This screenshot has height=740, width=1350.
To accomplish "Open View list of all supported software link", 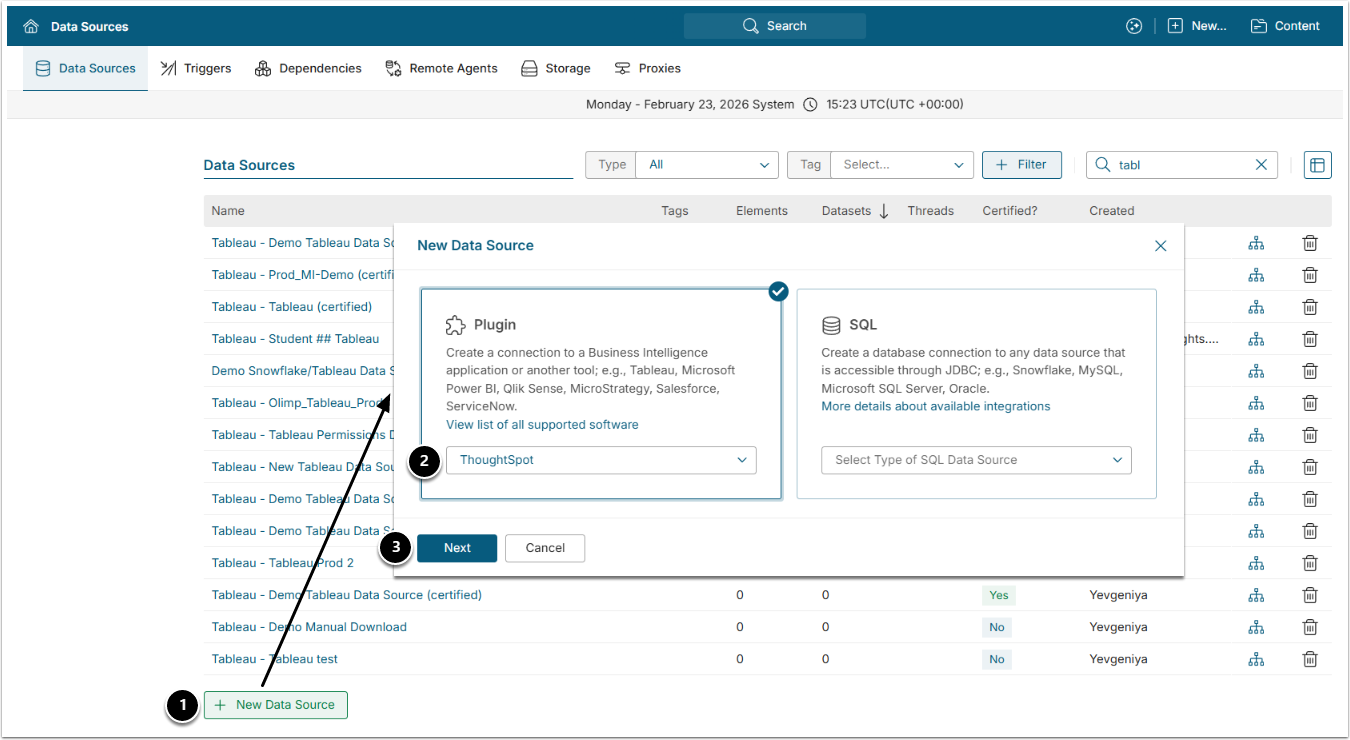I will coord(542,425).
